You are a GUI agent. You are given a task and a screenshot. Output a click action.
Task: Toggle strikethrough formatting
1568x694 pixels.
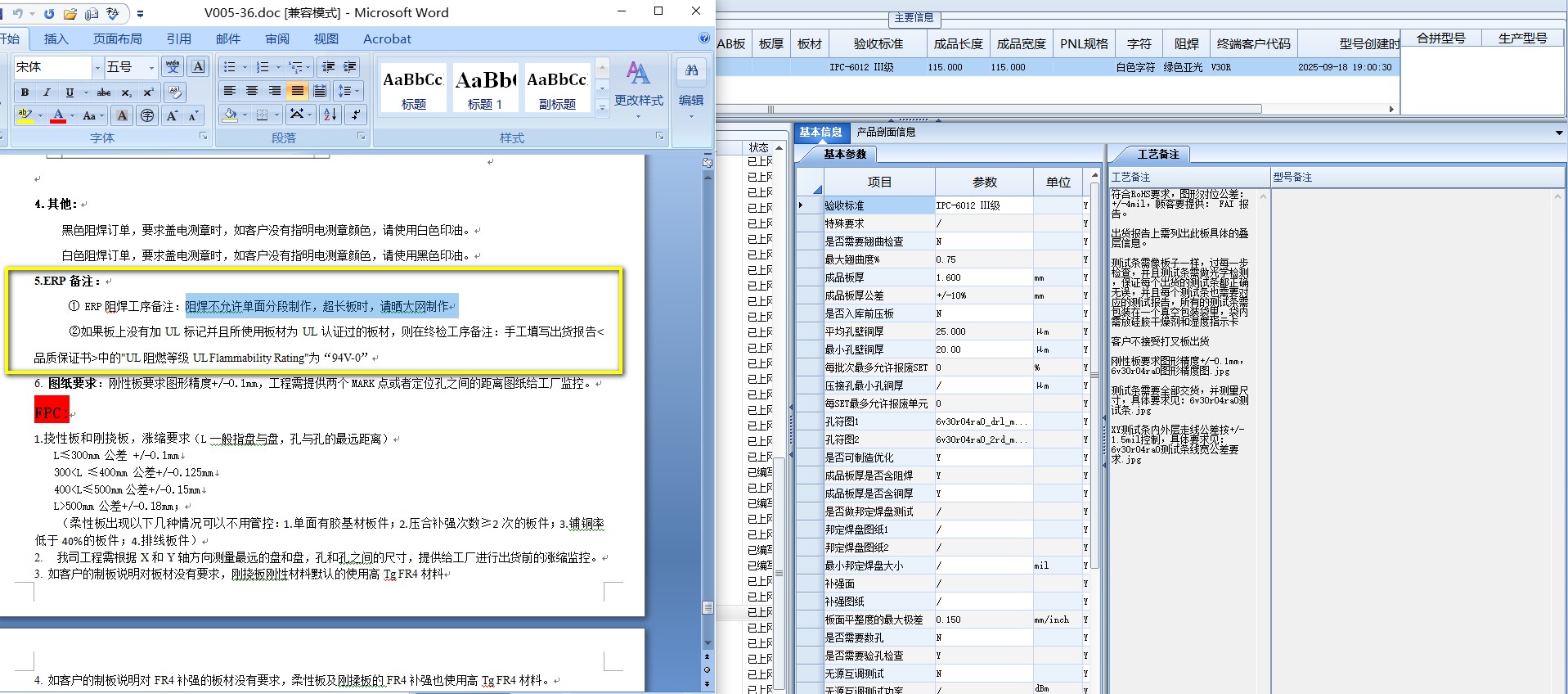[x=104, y=92]
